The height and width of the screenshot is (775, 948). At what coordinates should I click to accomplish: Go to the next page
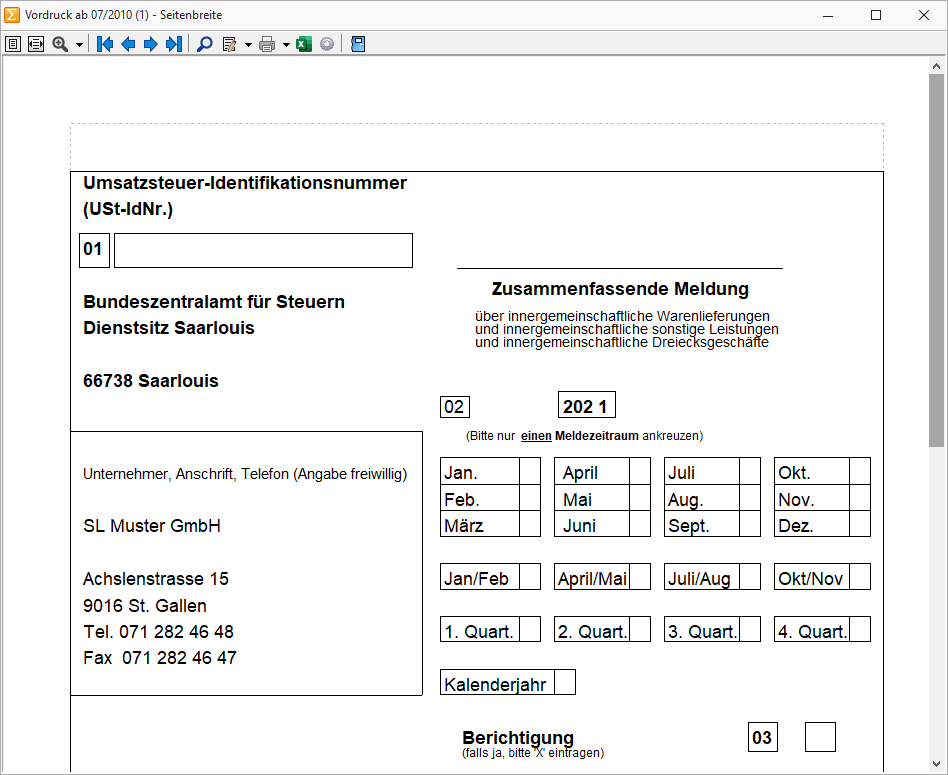click(x=151, y=44)
